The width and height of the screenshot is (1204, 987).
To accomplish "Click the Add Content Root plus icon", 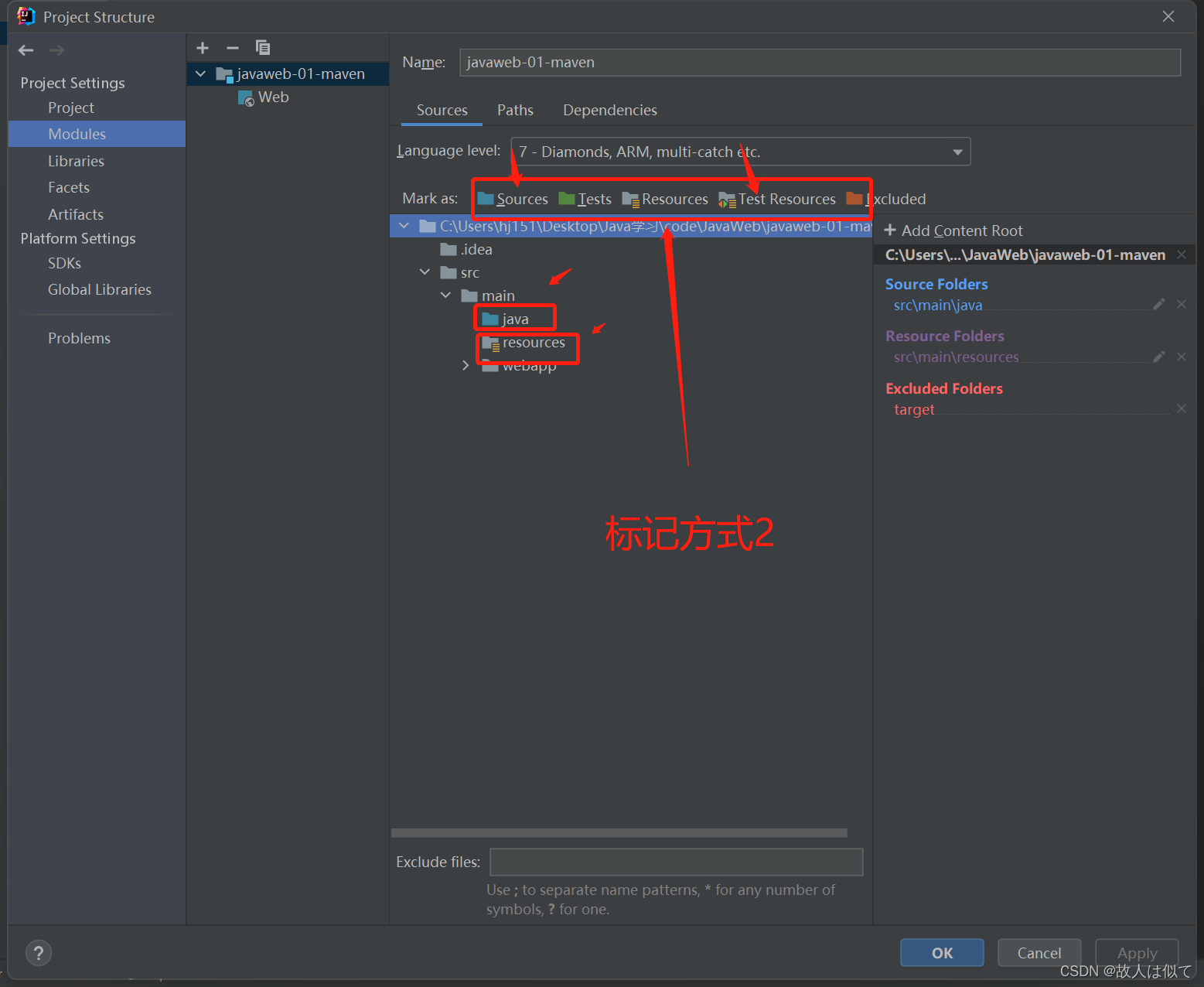I will tap(890, 231).
